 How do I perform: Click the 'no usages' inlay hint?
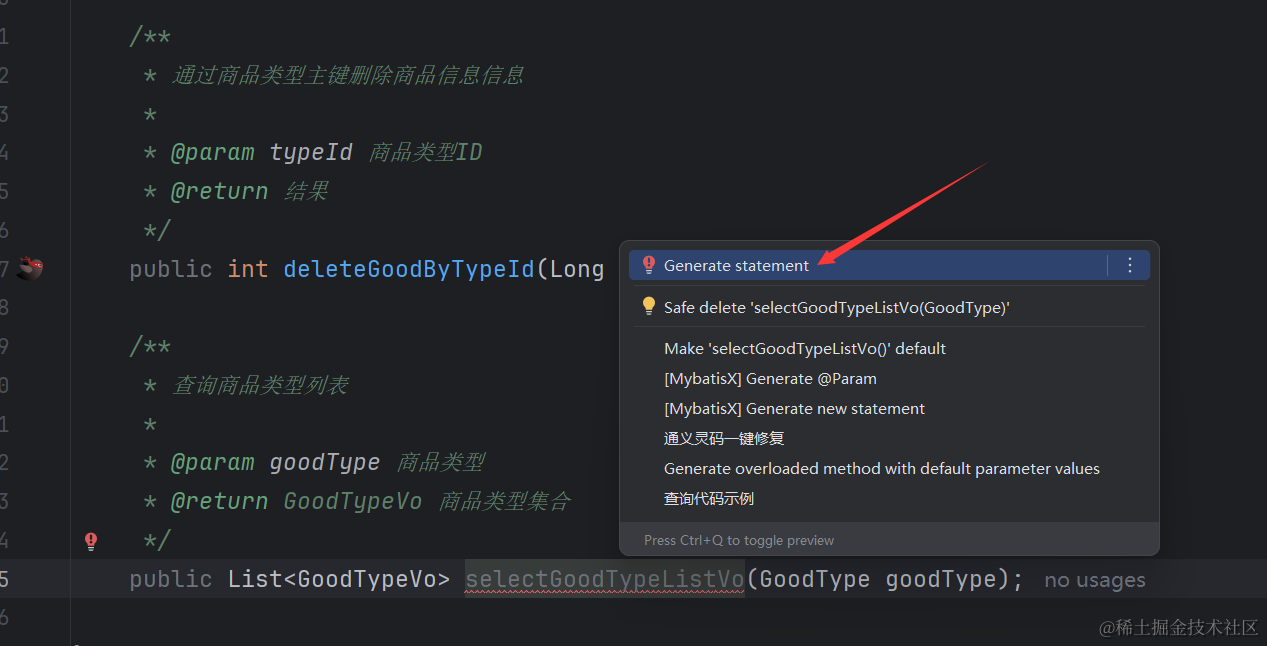(x=1094, y=580)
